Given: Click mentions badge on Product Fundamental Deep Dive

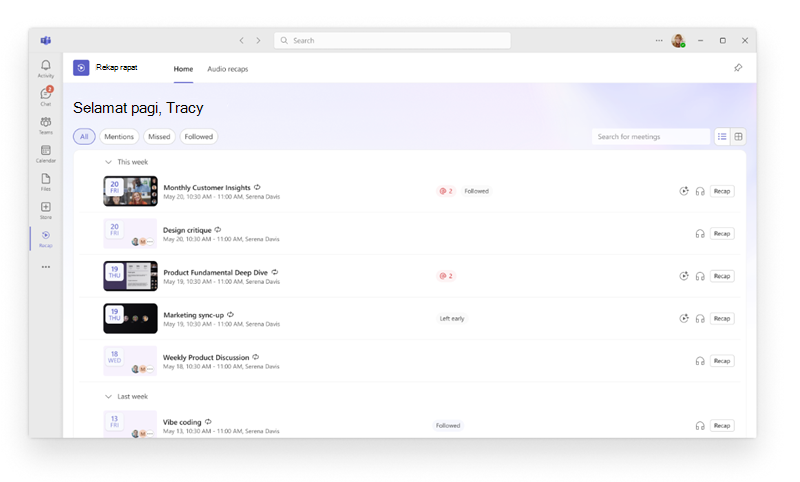Looking at the screenshot, I should point(446,276).
